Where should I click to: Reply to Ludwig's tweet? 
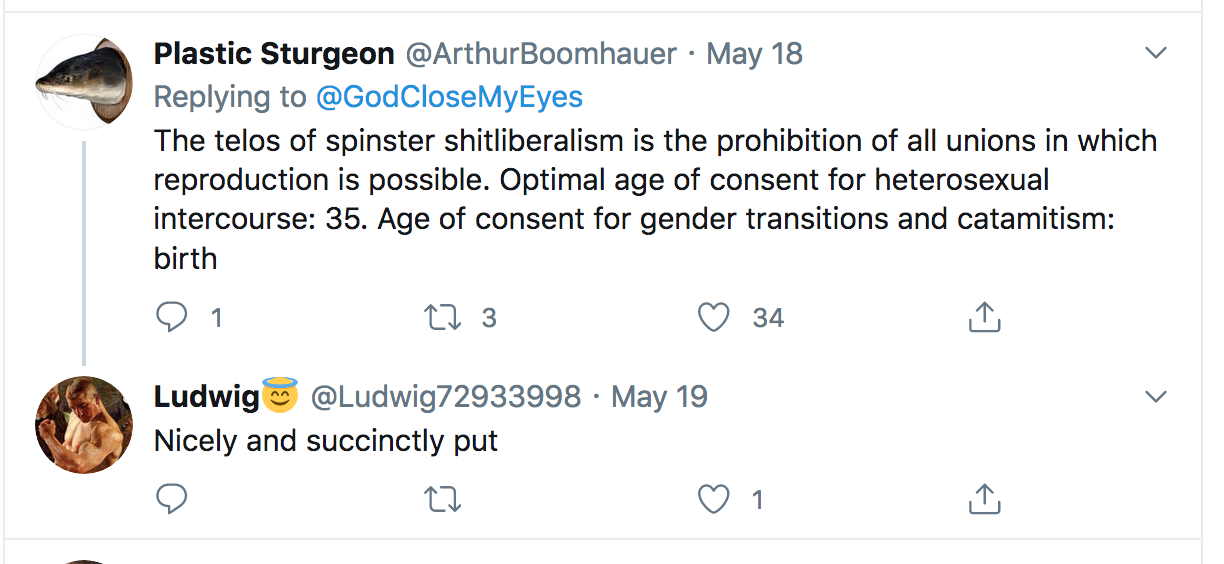(173, 498)
